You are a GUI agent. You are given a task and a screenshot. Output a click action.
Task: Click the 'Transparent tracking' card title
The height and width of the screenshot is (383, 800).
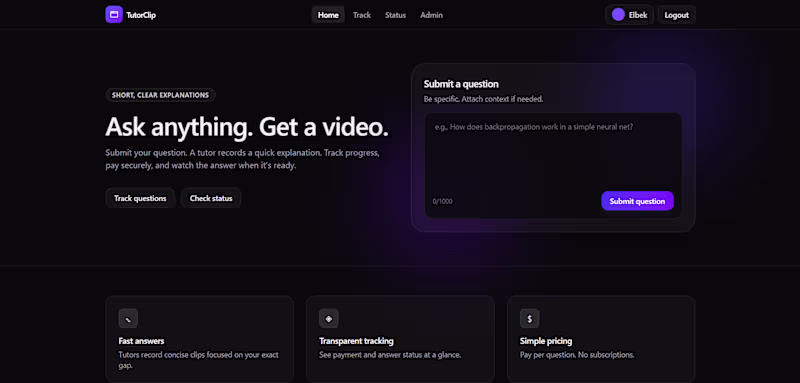[356, 341]
